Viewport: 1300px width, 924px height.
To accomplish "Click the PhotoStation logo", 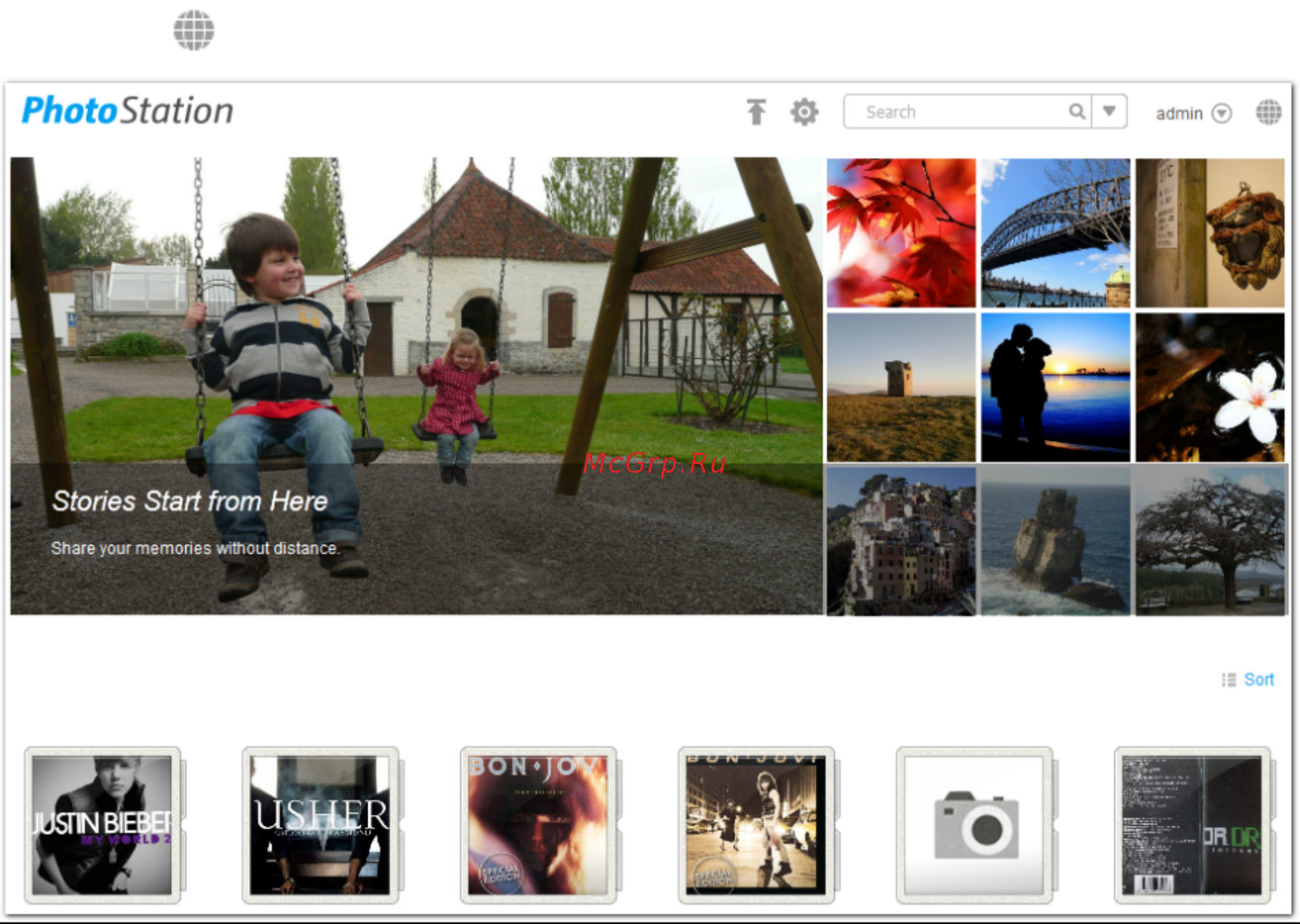I will (128, 111).
